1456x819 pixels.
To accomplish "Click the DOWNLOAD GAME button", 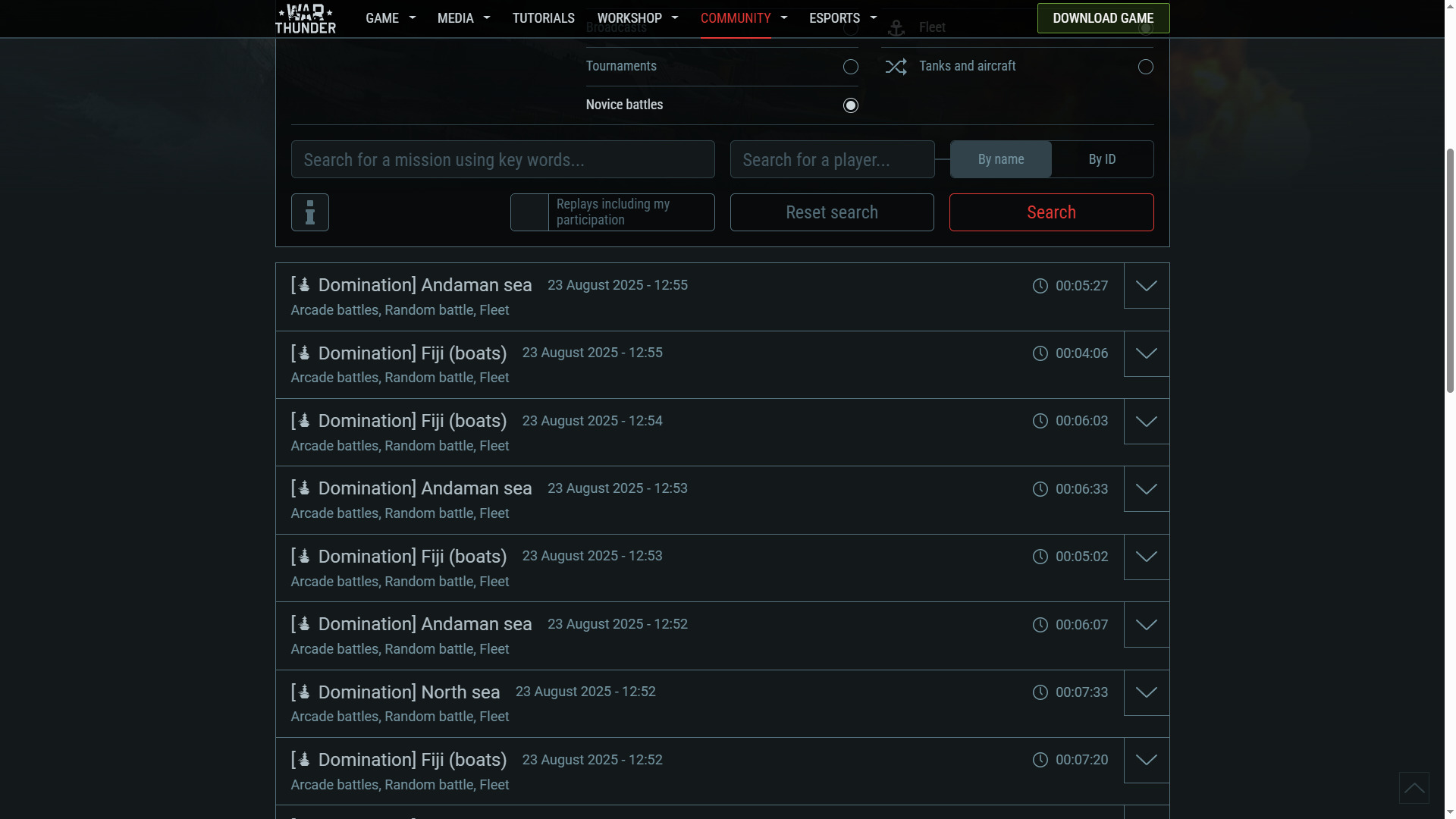I will pos(1103,18).
